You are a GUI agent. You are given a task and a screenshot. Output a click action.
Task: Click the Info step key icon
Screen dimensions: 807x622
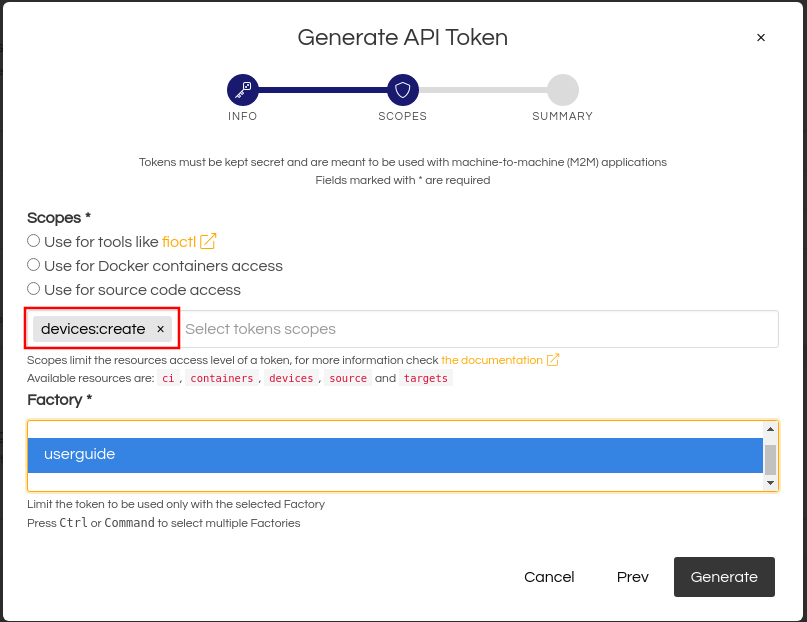click(243, 90)
